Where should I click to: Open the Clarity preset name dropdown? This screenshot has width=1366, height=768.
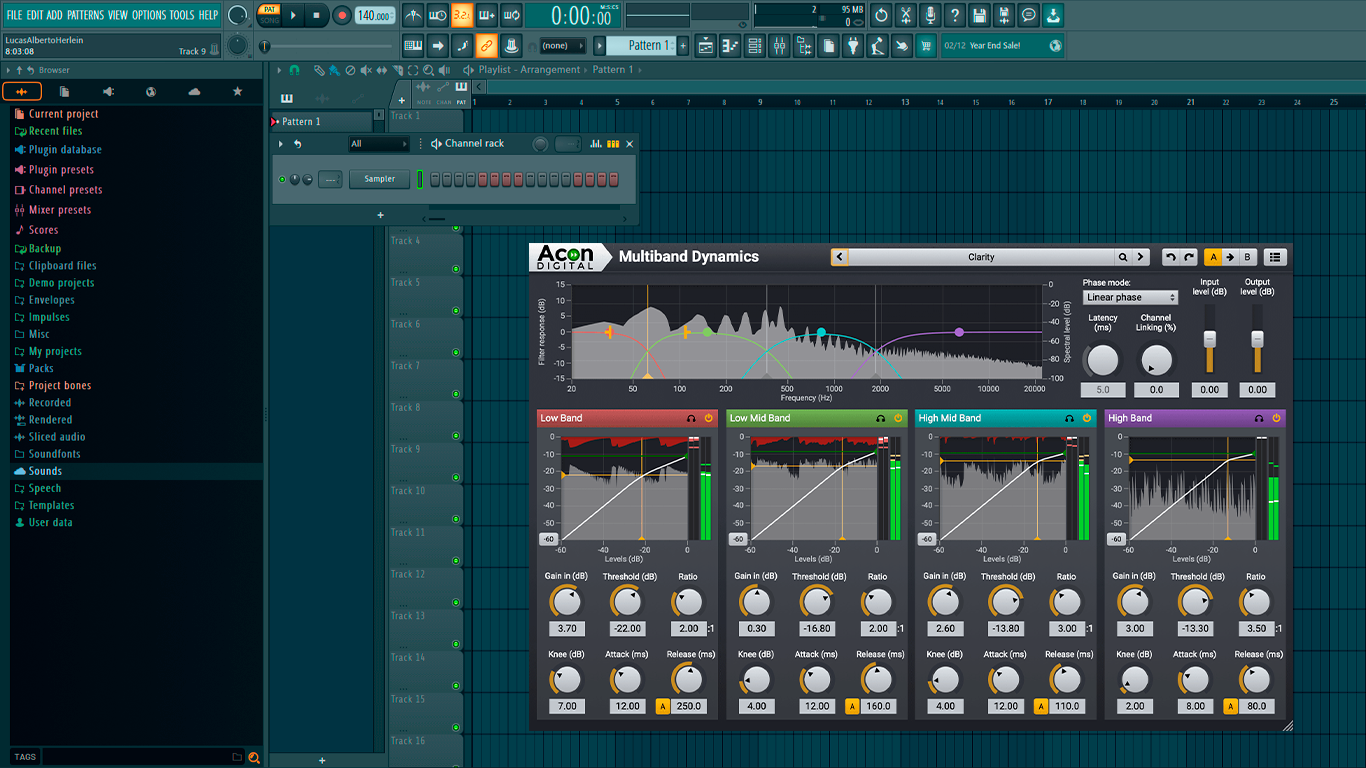coord(981,257)
